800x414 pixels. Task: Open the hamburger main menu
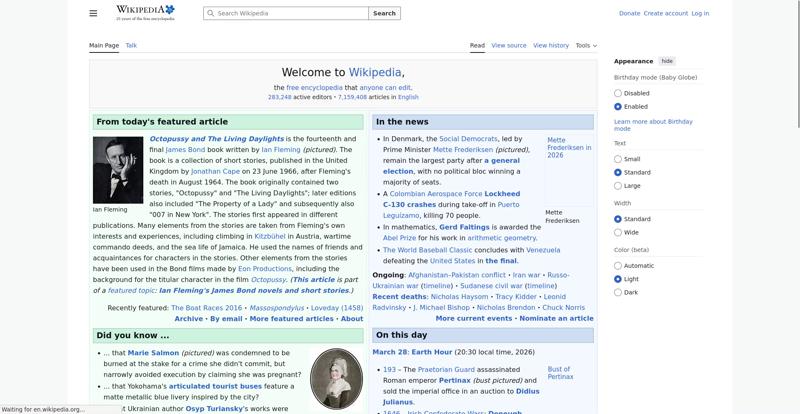(x=93, y=13)
